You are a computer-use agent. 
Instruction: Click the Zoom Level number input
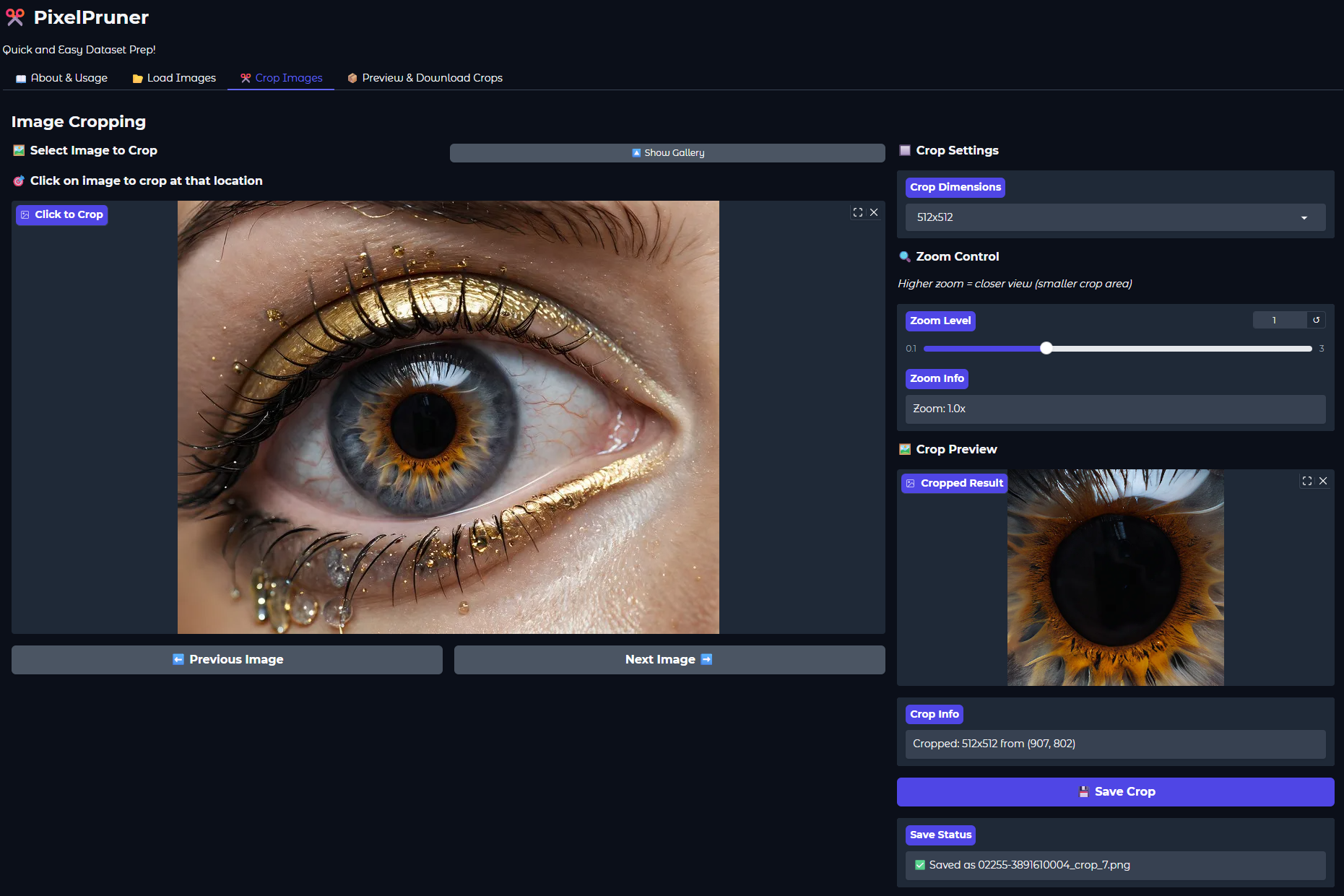(x=1279, y=320)
